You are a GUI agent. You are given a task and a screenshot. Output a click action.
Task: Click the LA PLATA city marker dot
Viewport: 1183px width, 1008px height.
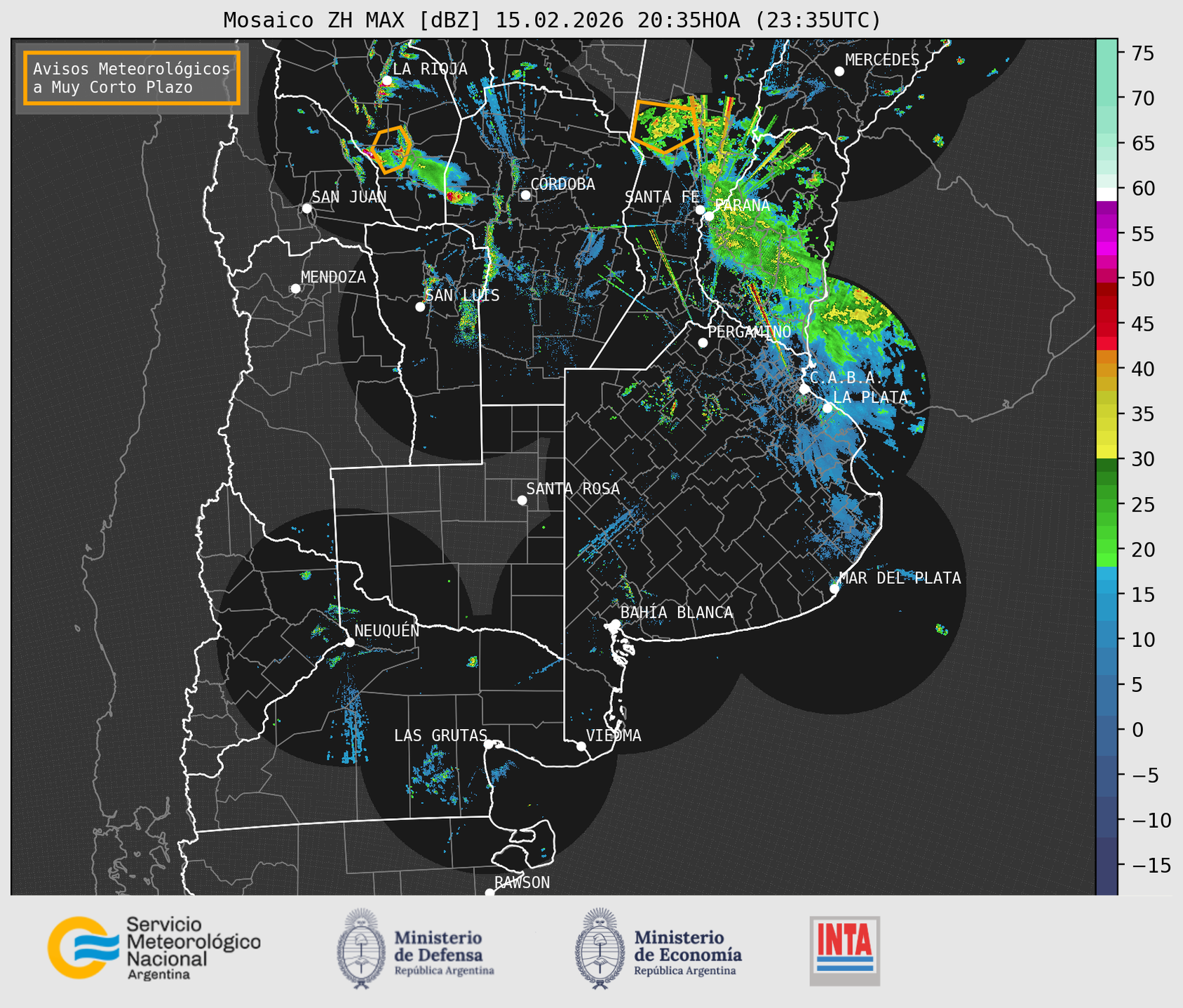[x=827, y=408]
